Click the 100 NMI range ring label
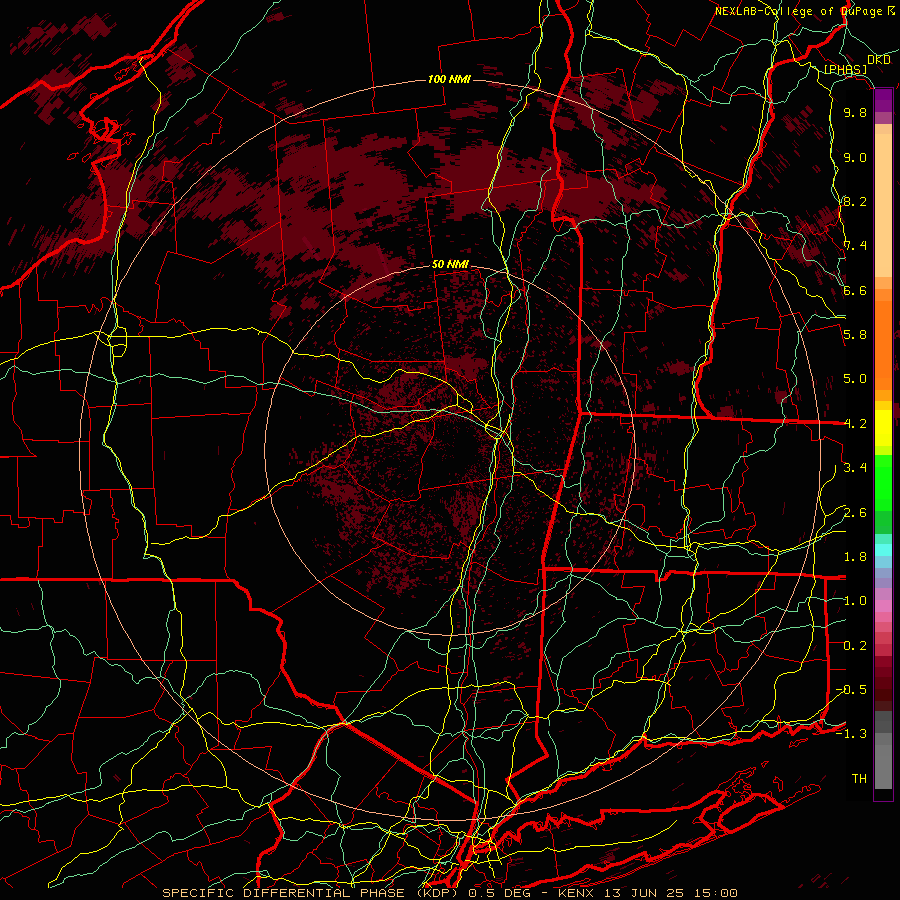Image resolution: width=900 pixels, height=900 pixels. (449, 79)
